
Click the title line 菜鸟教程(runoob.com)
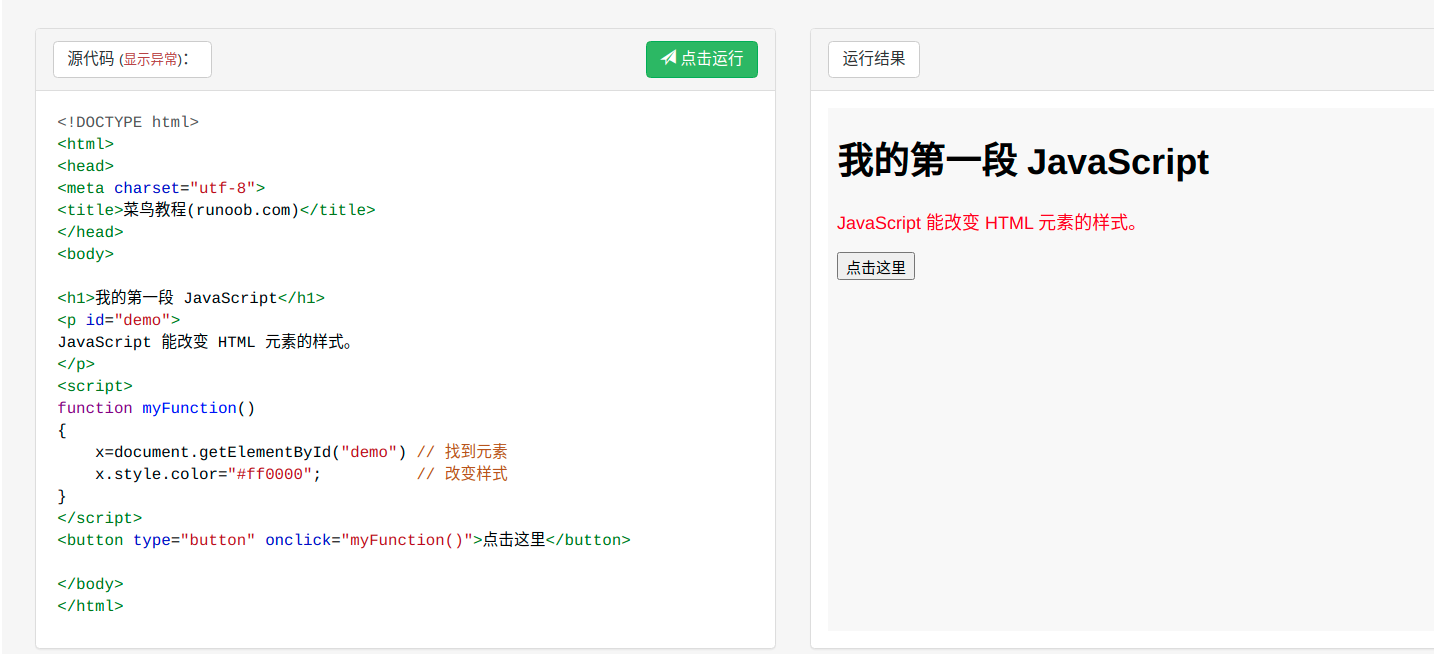216,210
